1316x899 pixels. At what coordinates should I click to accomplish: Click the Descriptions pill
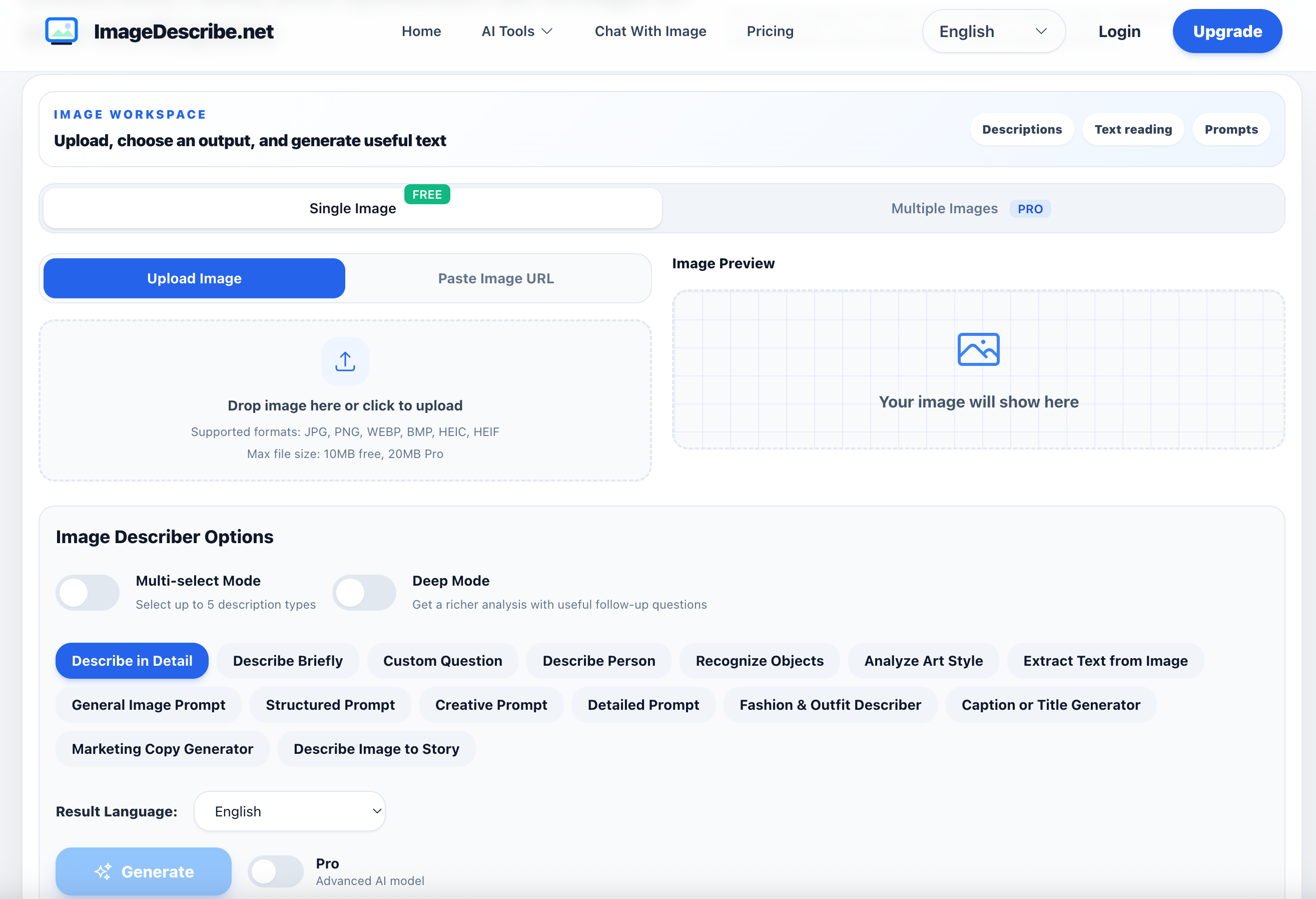[1022, 129]
